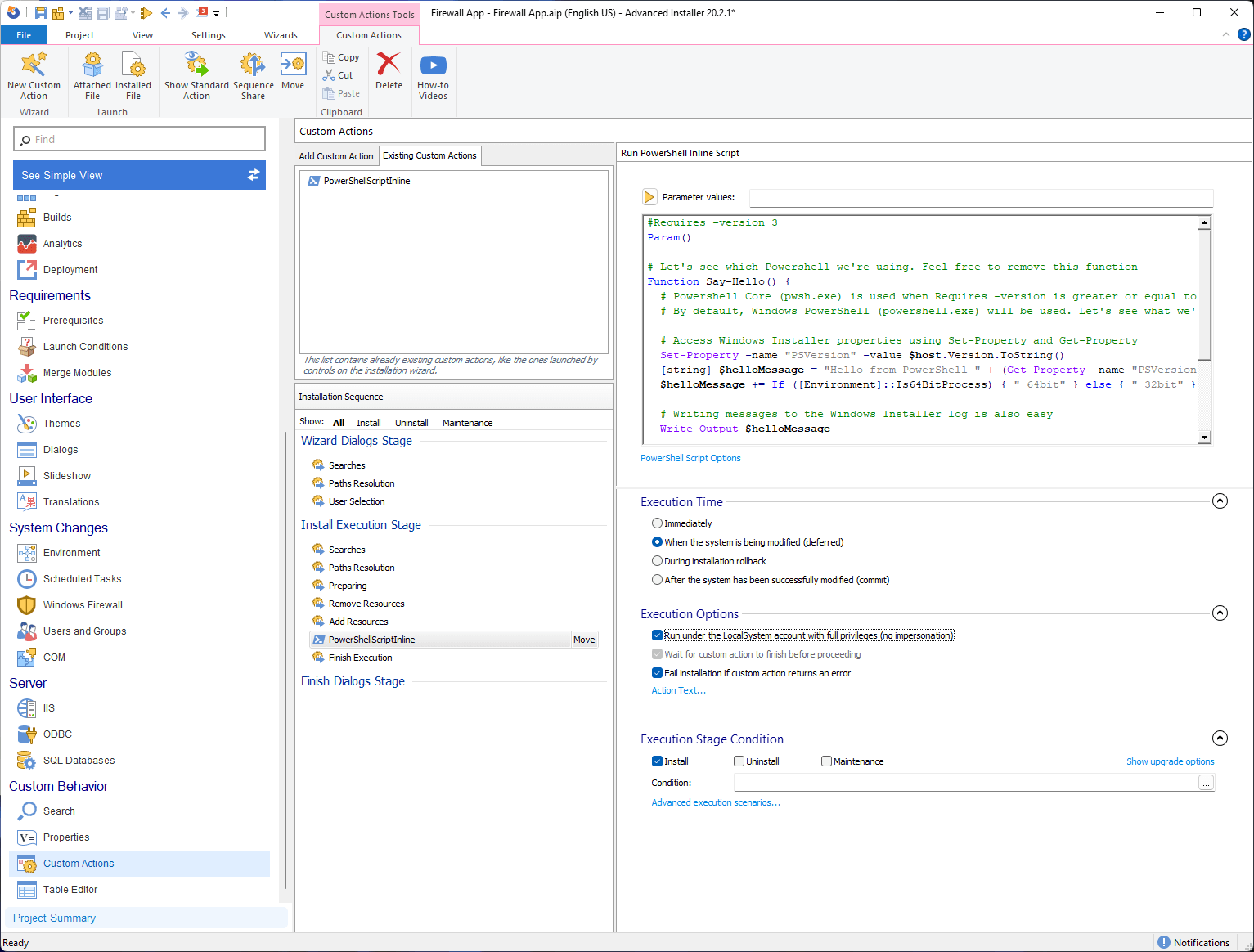Switch to the Wizards ribbon tab

(281, 35)
